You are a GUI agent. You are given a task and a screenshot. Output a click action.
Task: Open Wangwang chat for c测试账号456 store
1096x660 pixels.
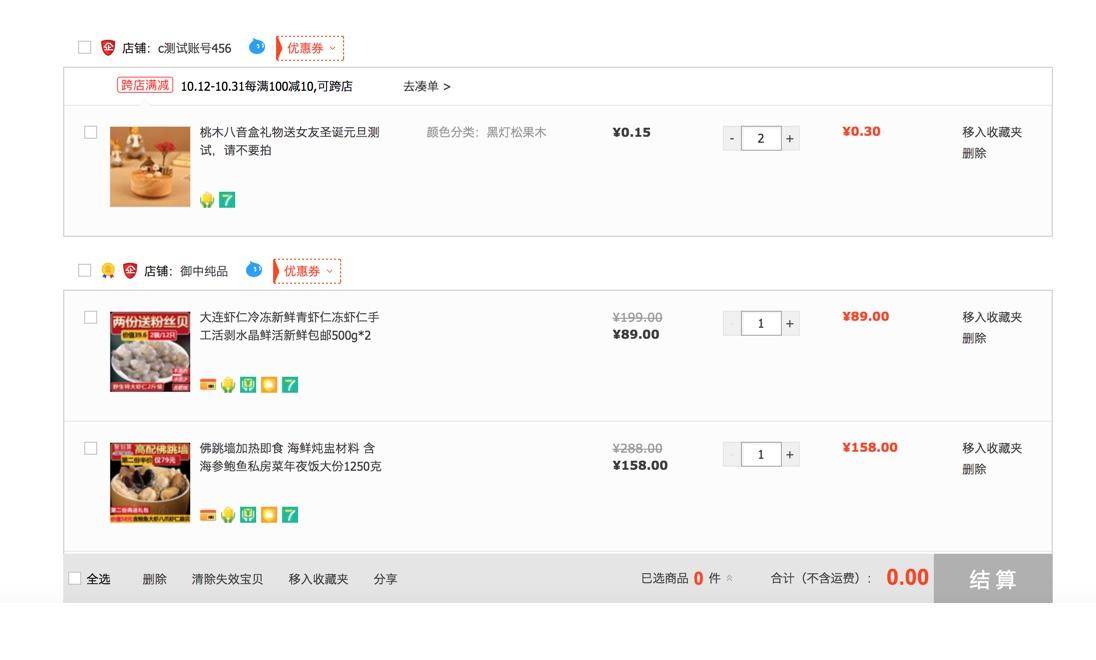[257, 47]
